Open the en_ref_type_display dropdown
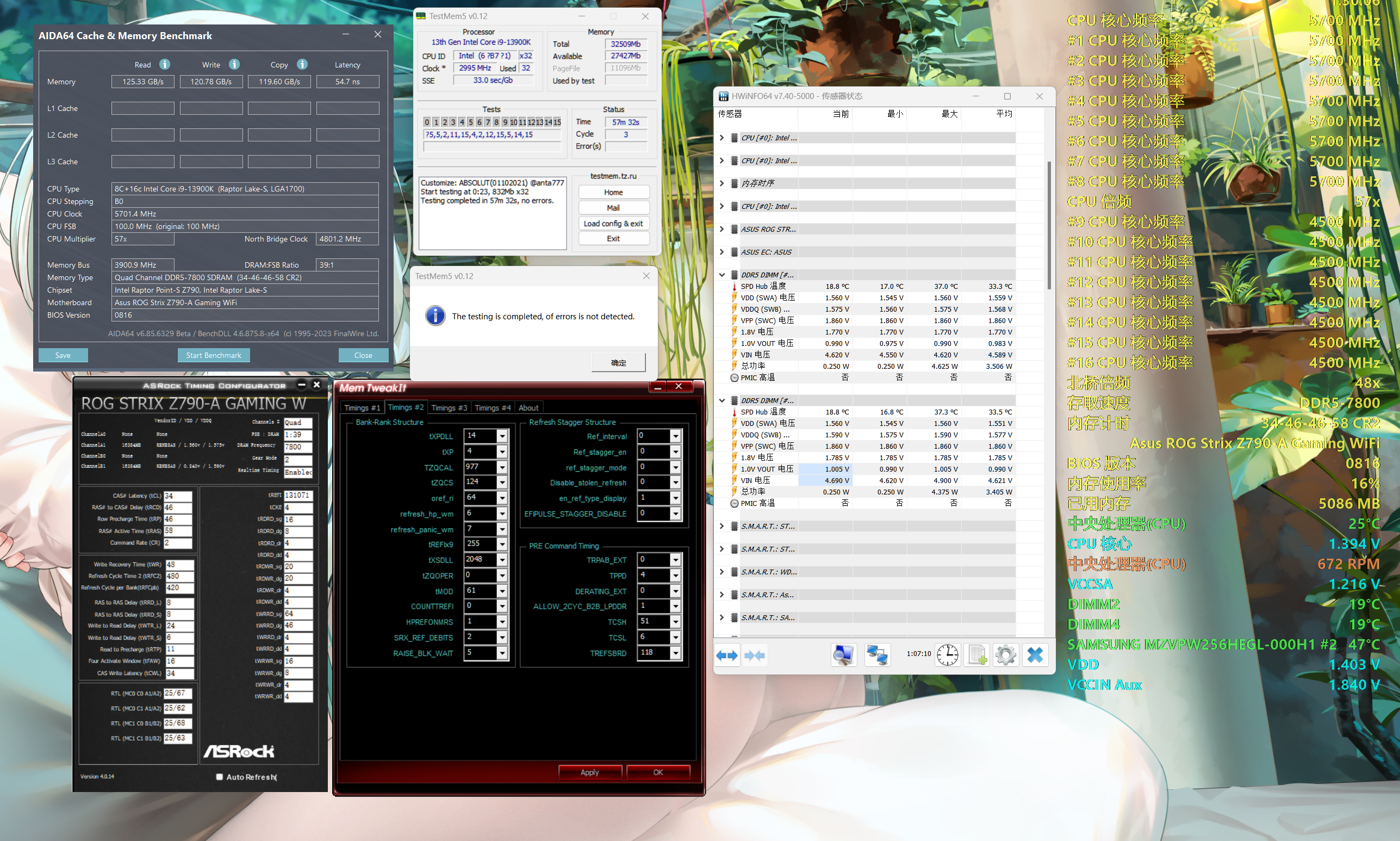The height and width of the screenshot is (841, 1400). coord(675,498)
